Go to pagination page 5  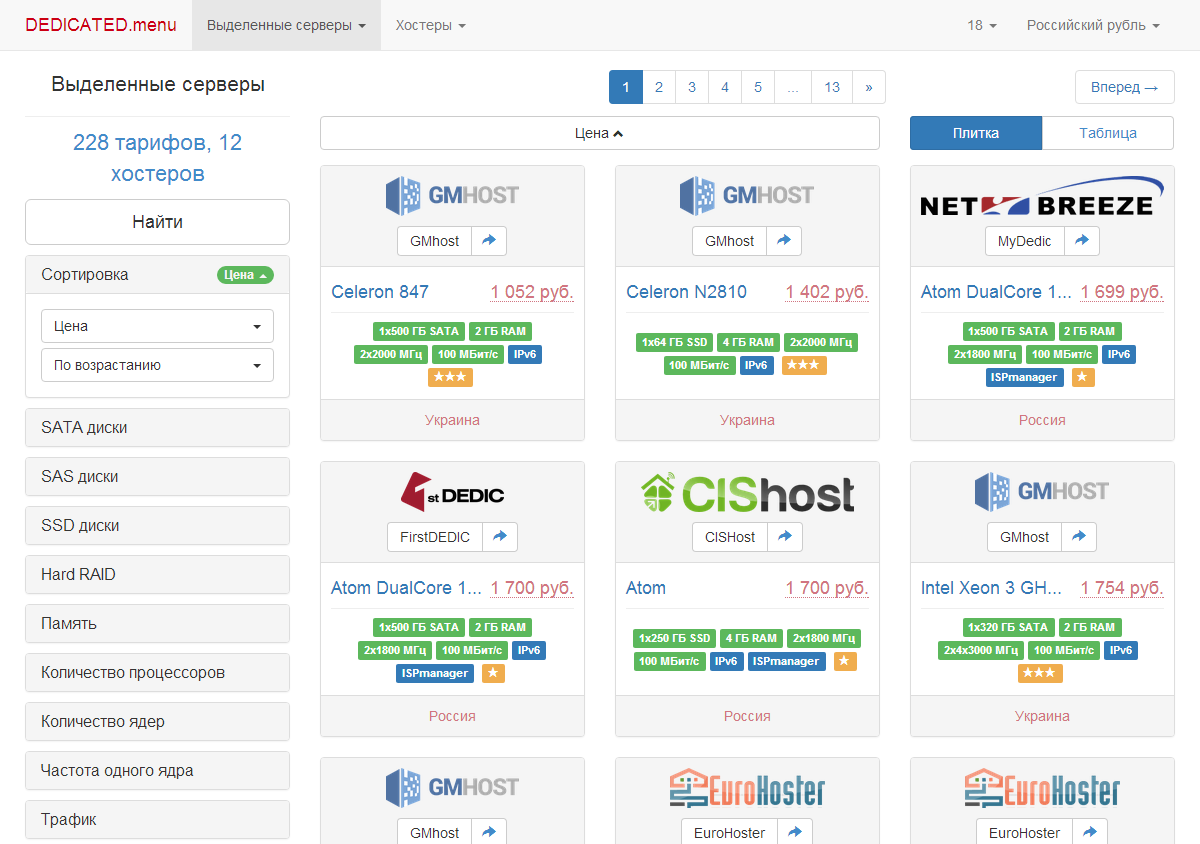(x=758, y=87)
